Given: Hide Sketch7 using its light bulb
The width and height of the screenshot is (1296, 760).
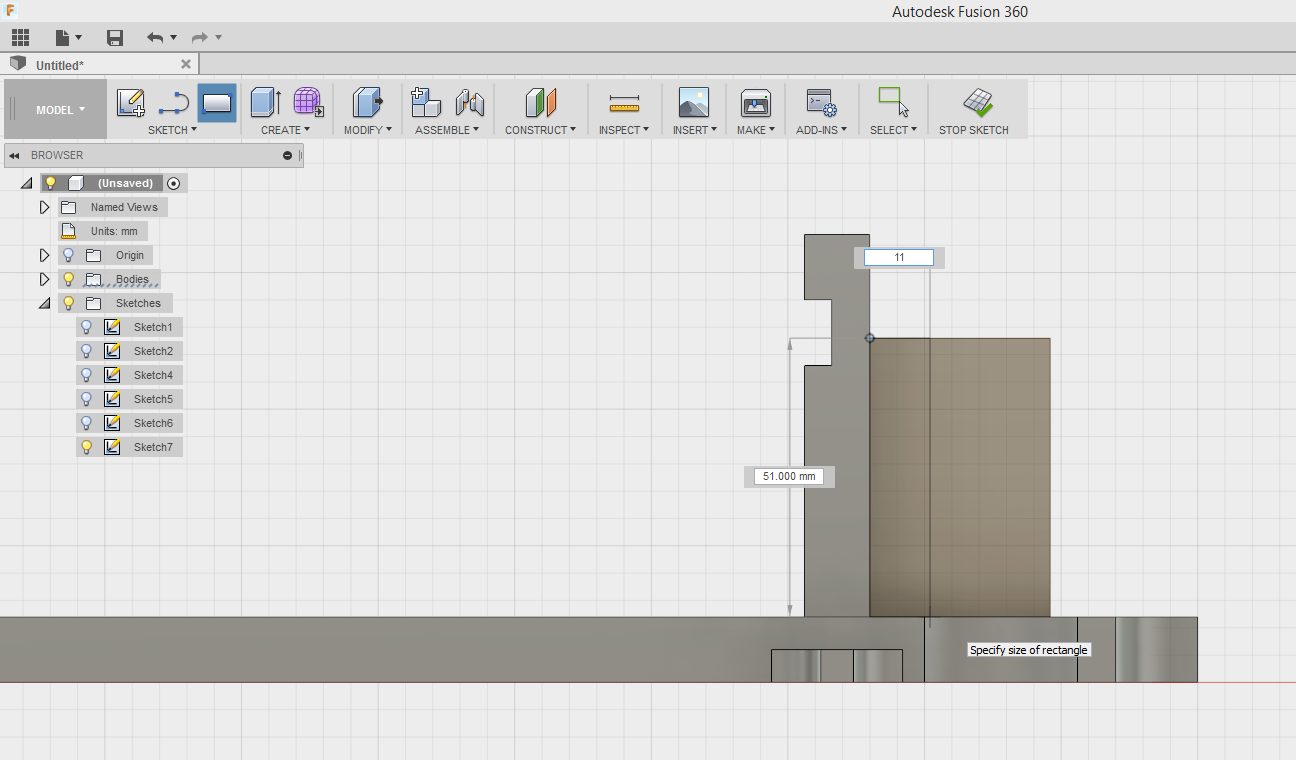Looking at the screenshot, I should 86,447.
